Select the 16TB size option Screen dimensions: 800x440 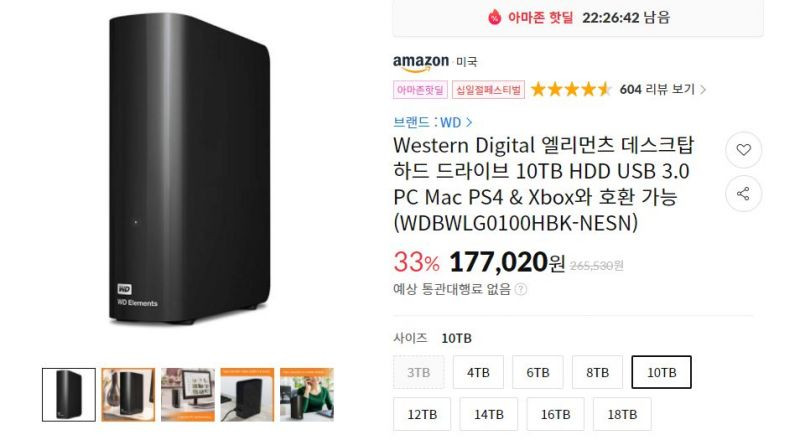click(556, 414)
